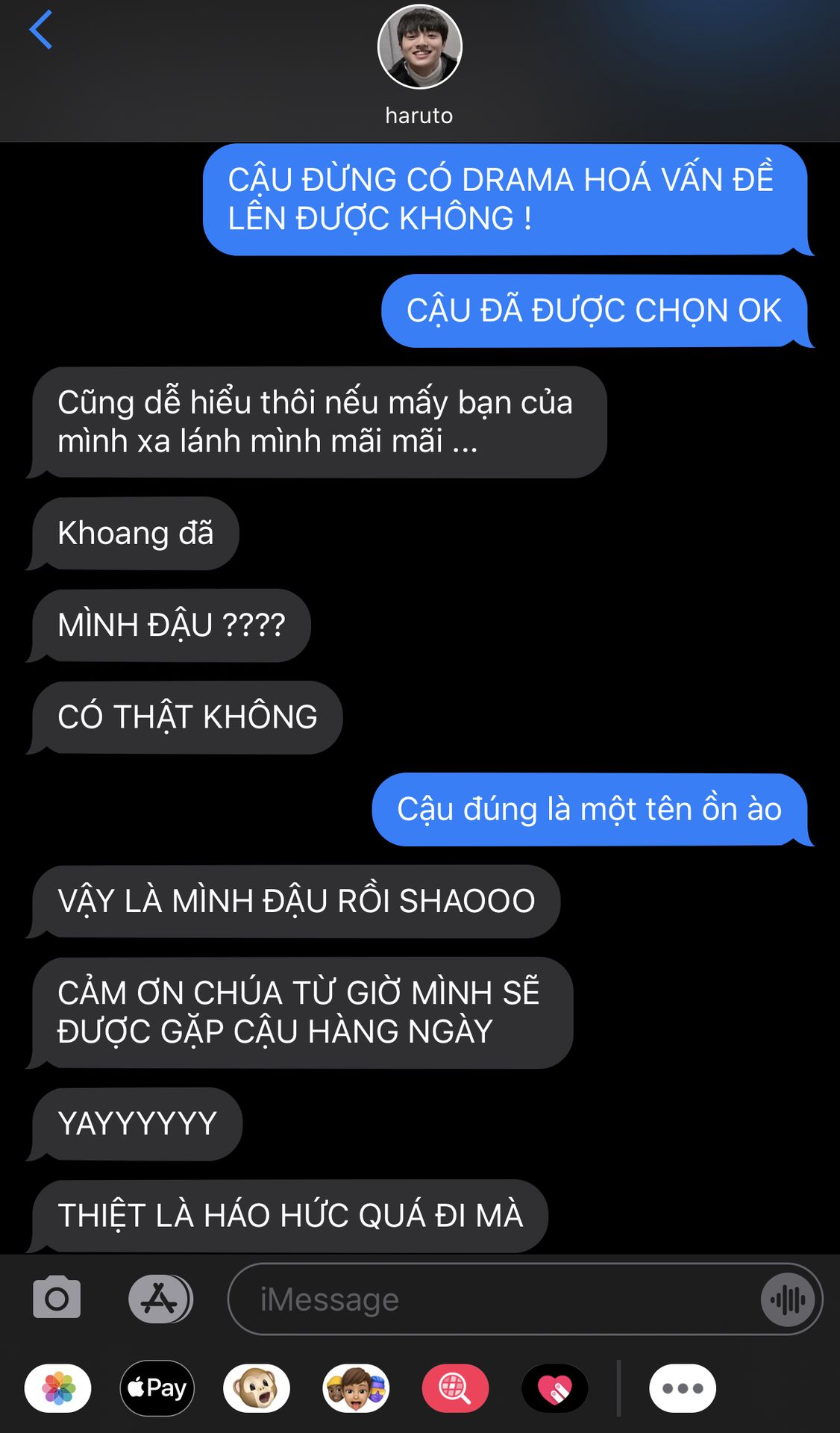The image size is (840, 1433).
Task: Click the iMessage text input field
Action: [525, 1299]
